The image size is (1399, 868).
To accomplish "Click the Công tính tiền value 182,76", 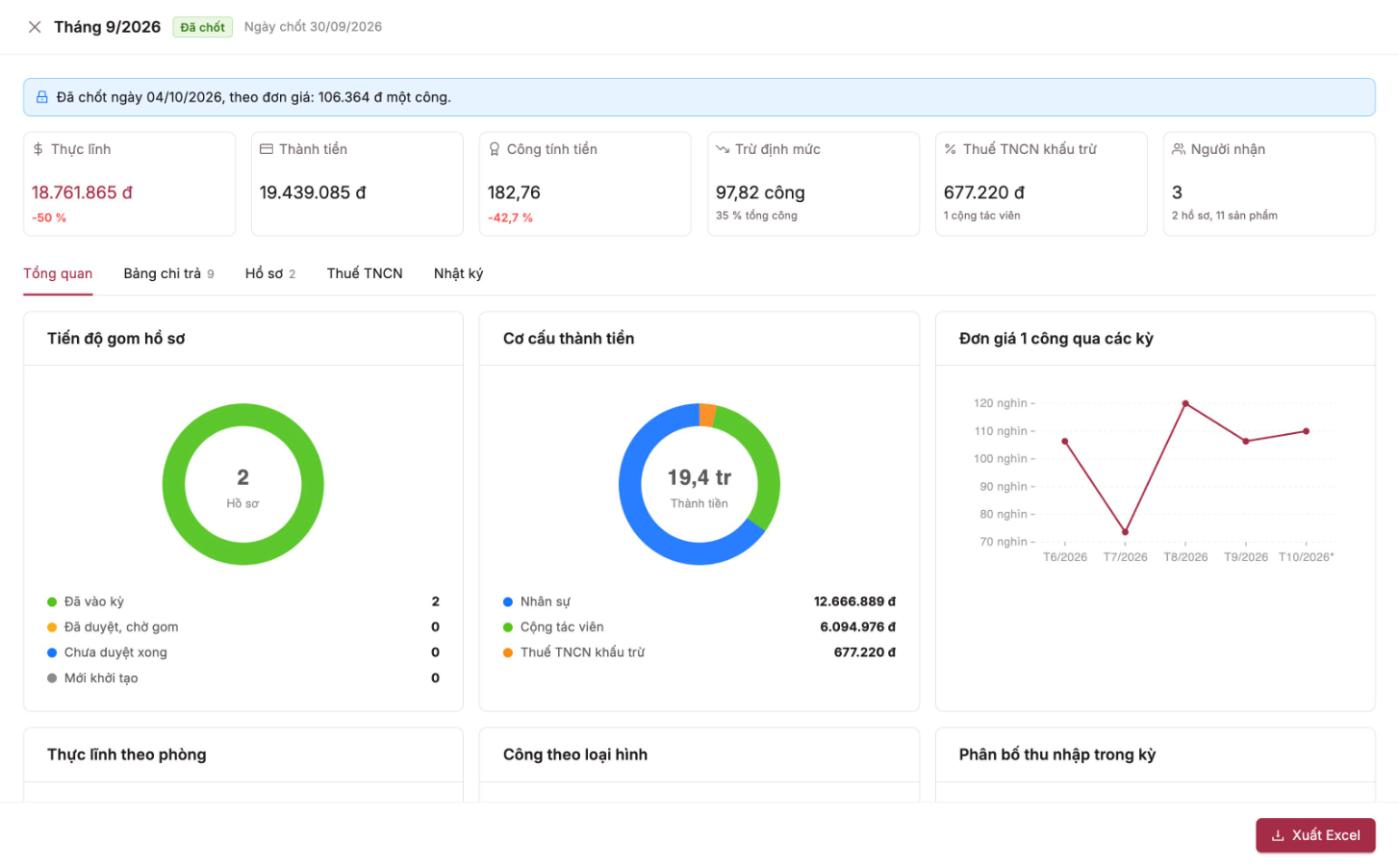I will [514, 193].
